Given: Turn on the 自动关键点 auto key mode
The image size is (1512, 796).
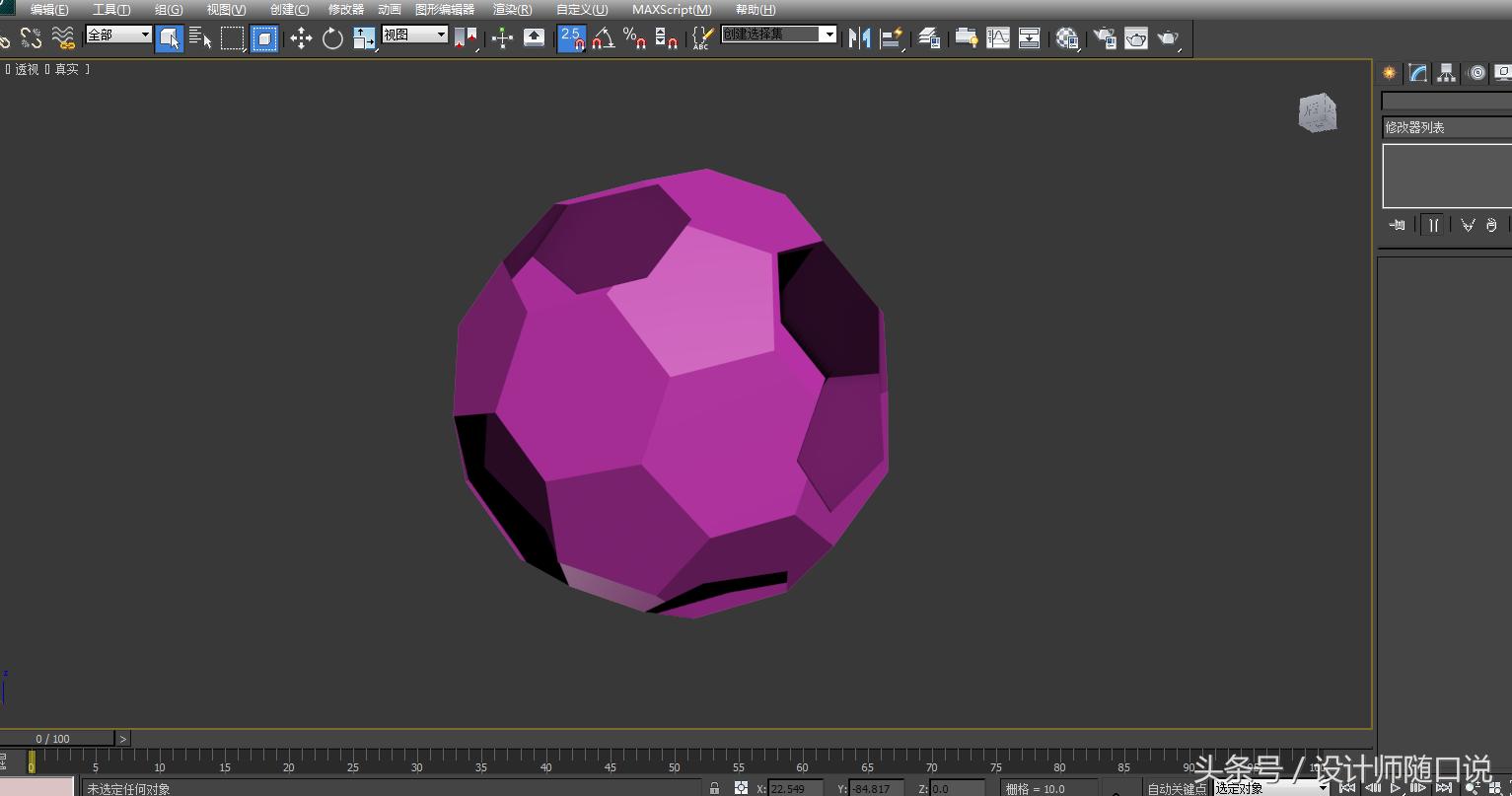Looking at the screenshot, I should [x=1176, y=788].
